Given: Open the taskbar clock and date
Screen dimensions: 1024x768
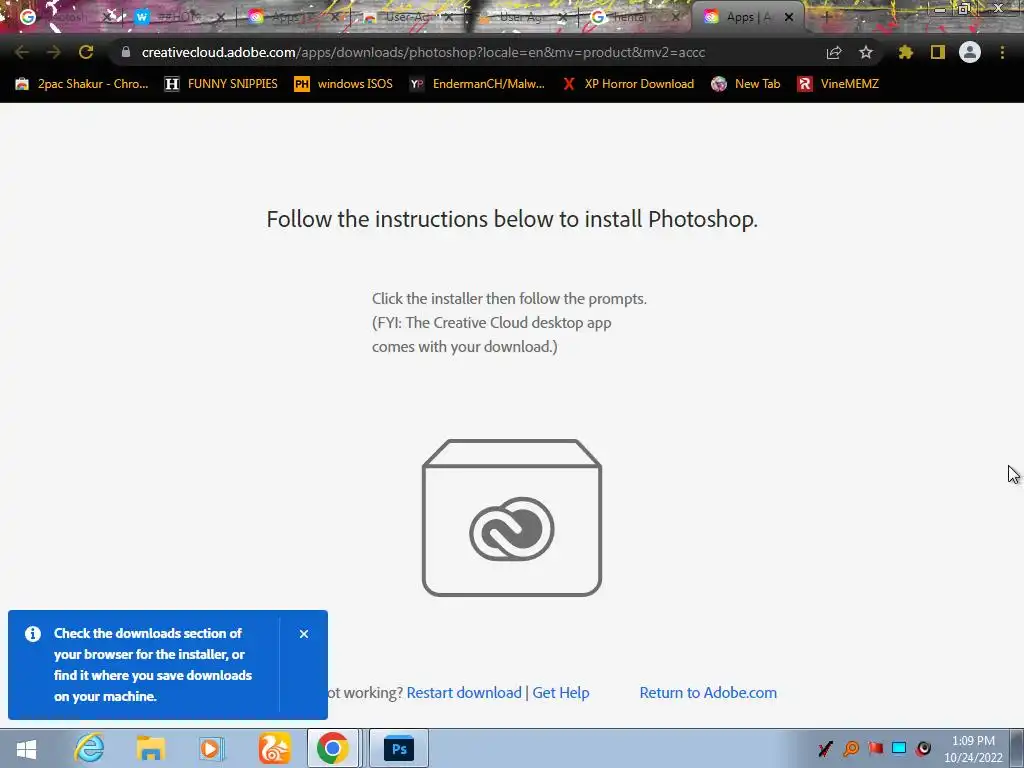Looking at the screenshot, I should click(x=973, y=749).
